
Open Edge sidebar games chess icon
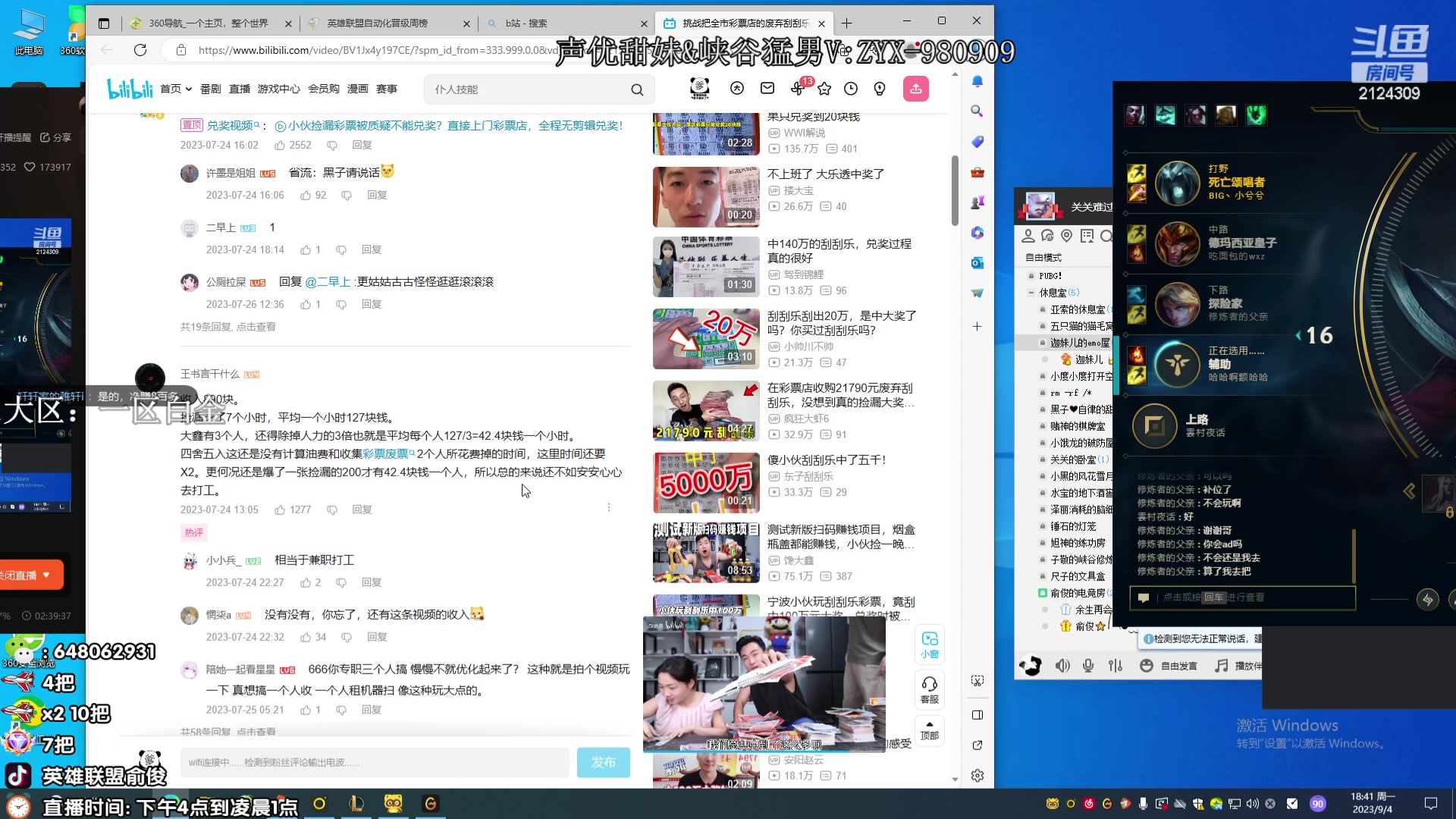point(977,202)
